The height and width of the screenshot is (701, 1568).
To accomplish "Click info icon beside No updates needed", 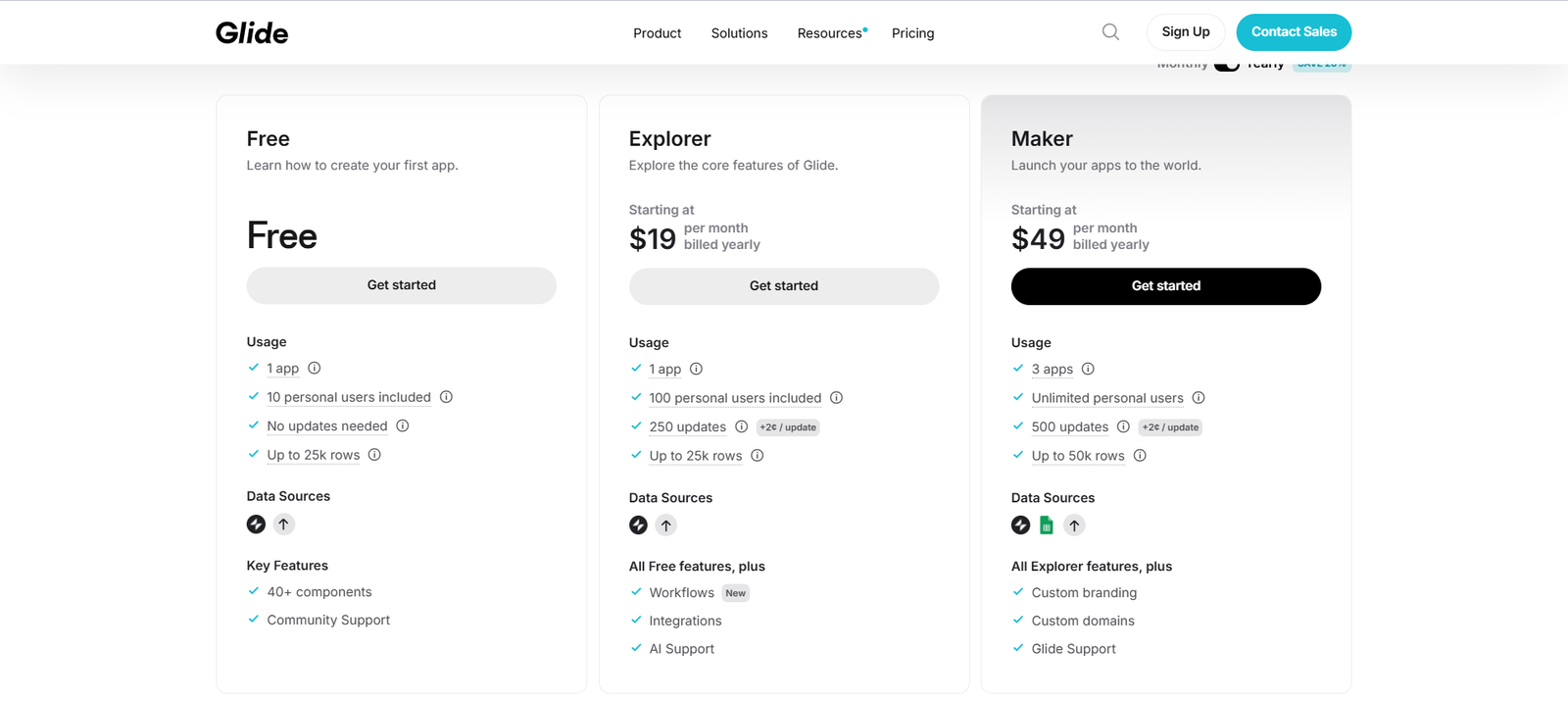I will (403, 426).
